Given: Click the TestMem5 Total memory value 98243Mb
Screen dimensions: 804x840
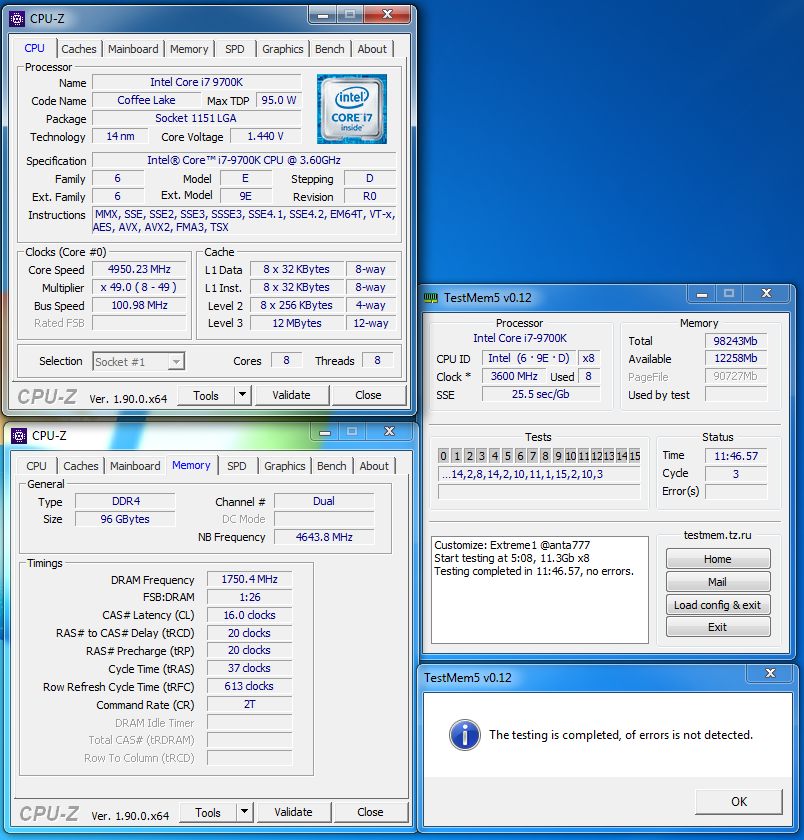Looking at the screenshot, I should pyautogui.click(x=735, y=341).
